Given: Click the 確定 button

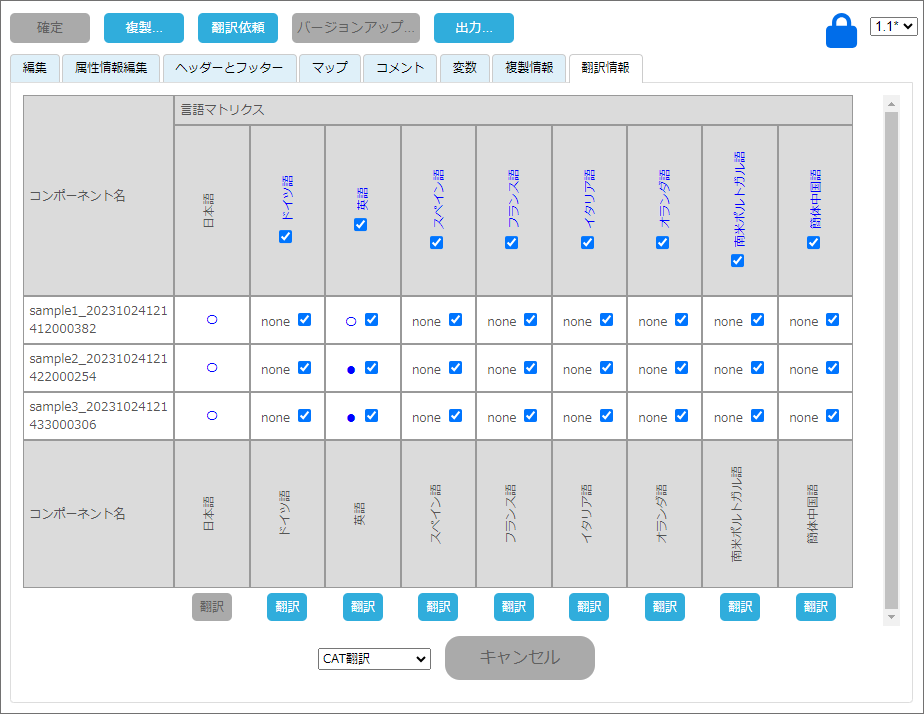Looking at the screenshot, I should 50,28.
